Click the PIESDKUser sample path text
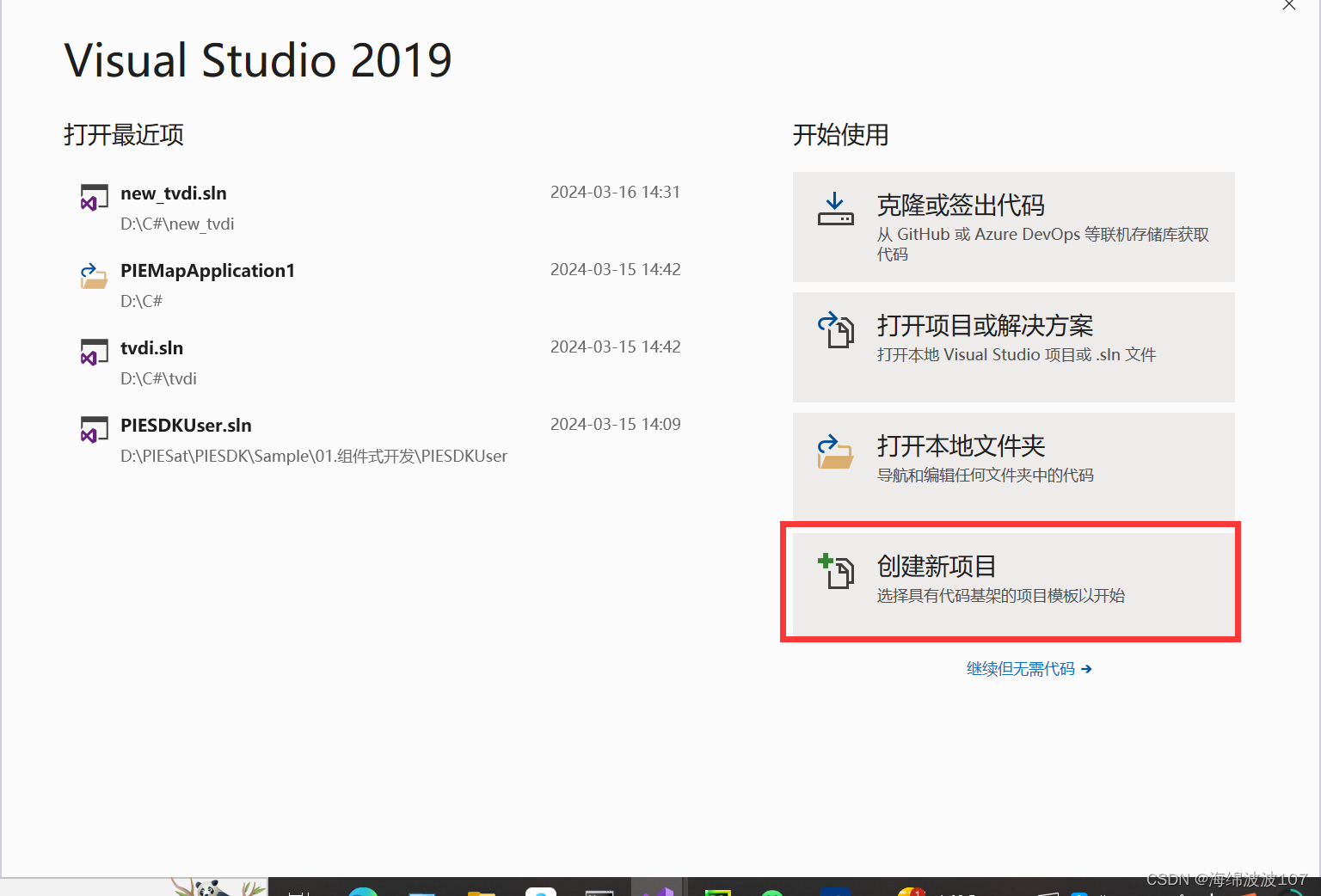Screen dimensions: 1321x896 [314, 457]
